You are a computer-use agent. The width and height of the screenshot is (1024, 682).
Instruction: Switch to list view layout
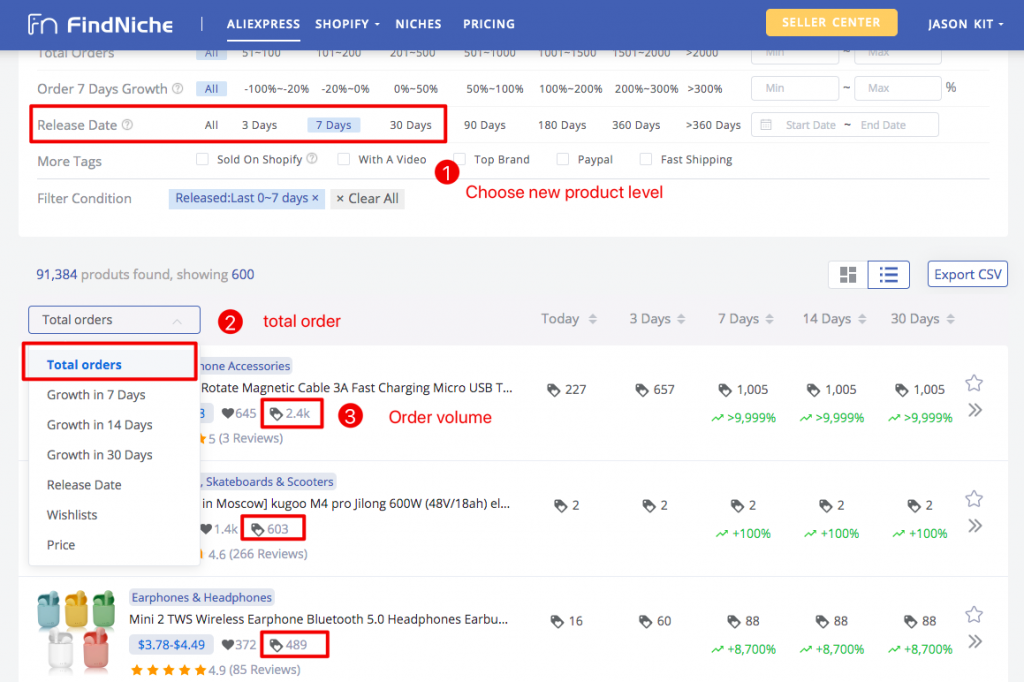888,275
